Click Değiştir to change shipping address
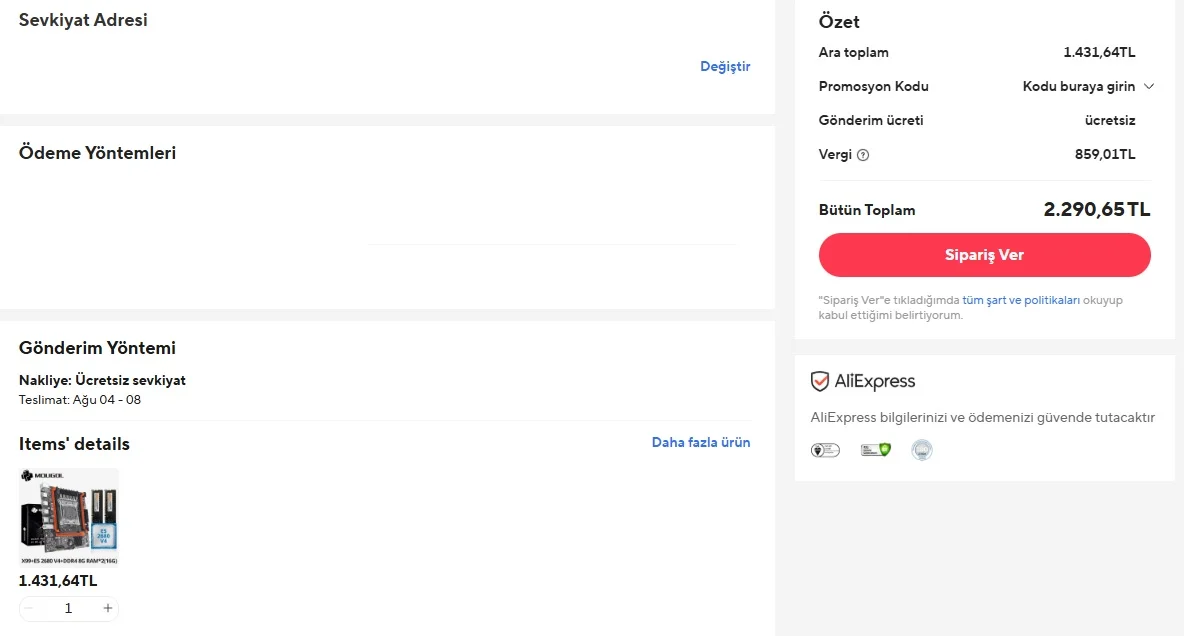This screenshot has height=636, width=1184. tap(725, 67)
